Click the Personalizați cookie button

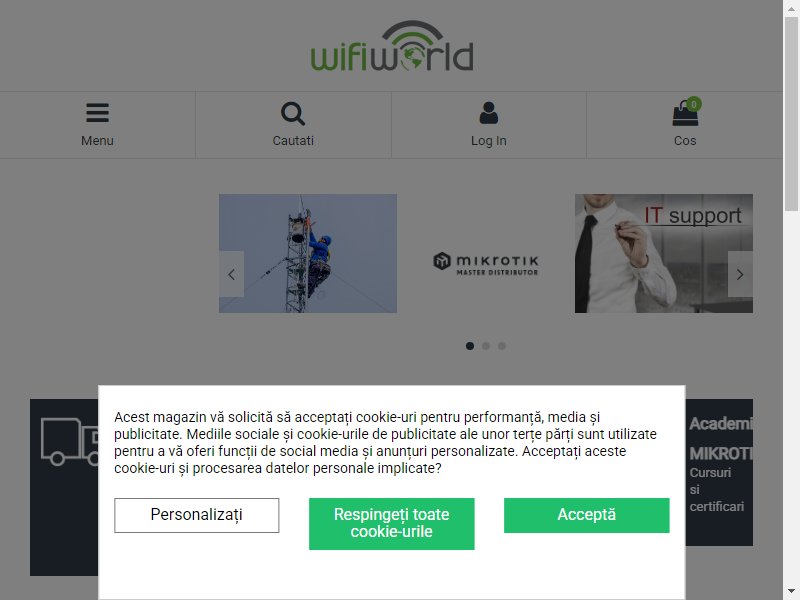coord(196,515)
